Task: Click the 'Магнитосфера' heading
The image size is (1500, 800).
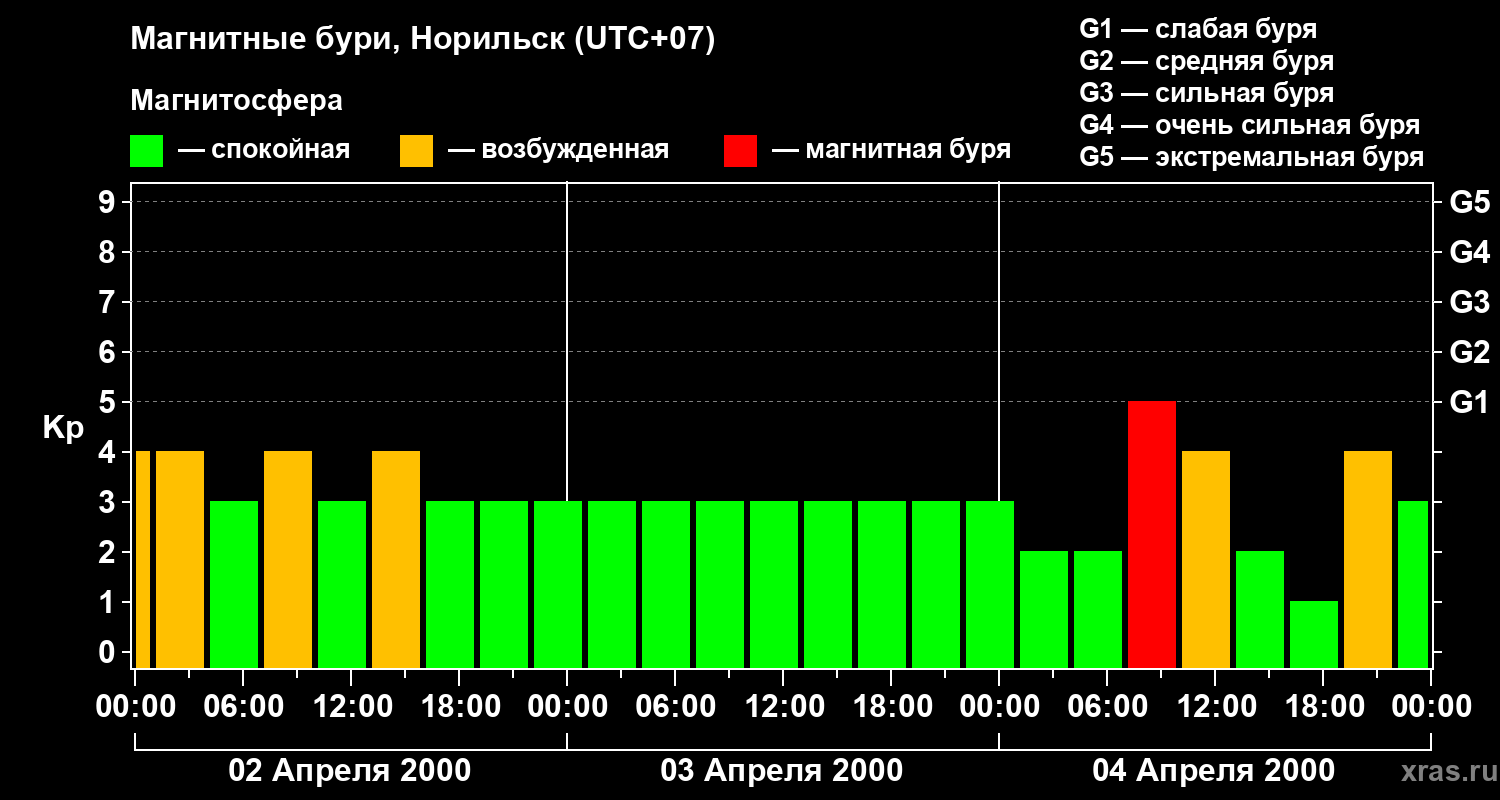Action: tap(237, 101)
